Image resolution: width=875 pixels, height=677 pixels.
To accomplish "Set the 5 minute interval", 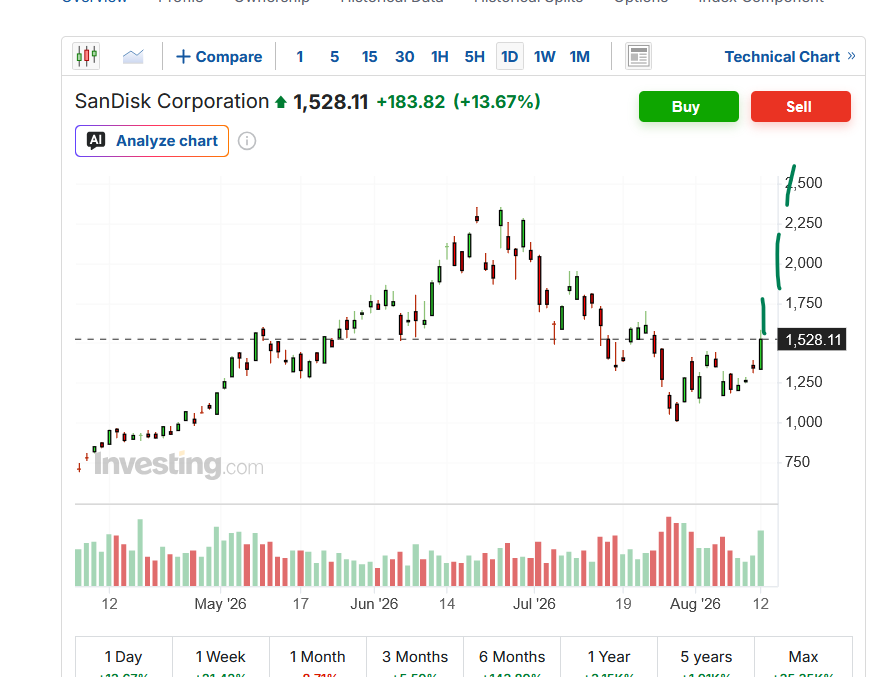I will pos(334,57).
